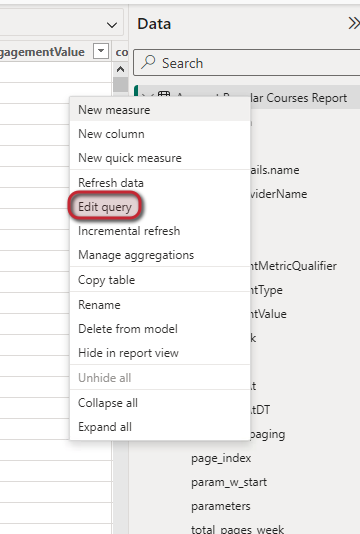Click in the Data pane Search field

[x=247, y=63]
